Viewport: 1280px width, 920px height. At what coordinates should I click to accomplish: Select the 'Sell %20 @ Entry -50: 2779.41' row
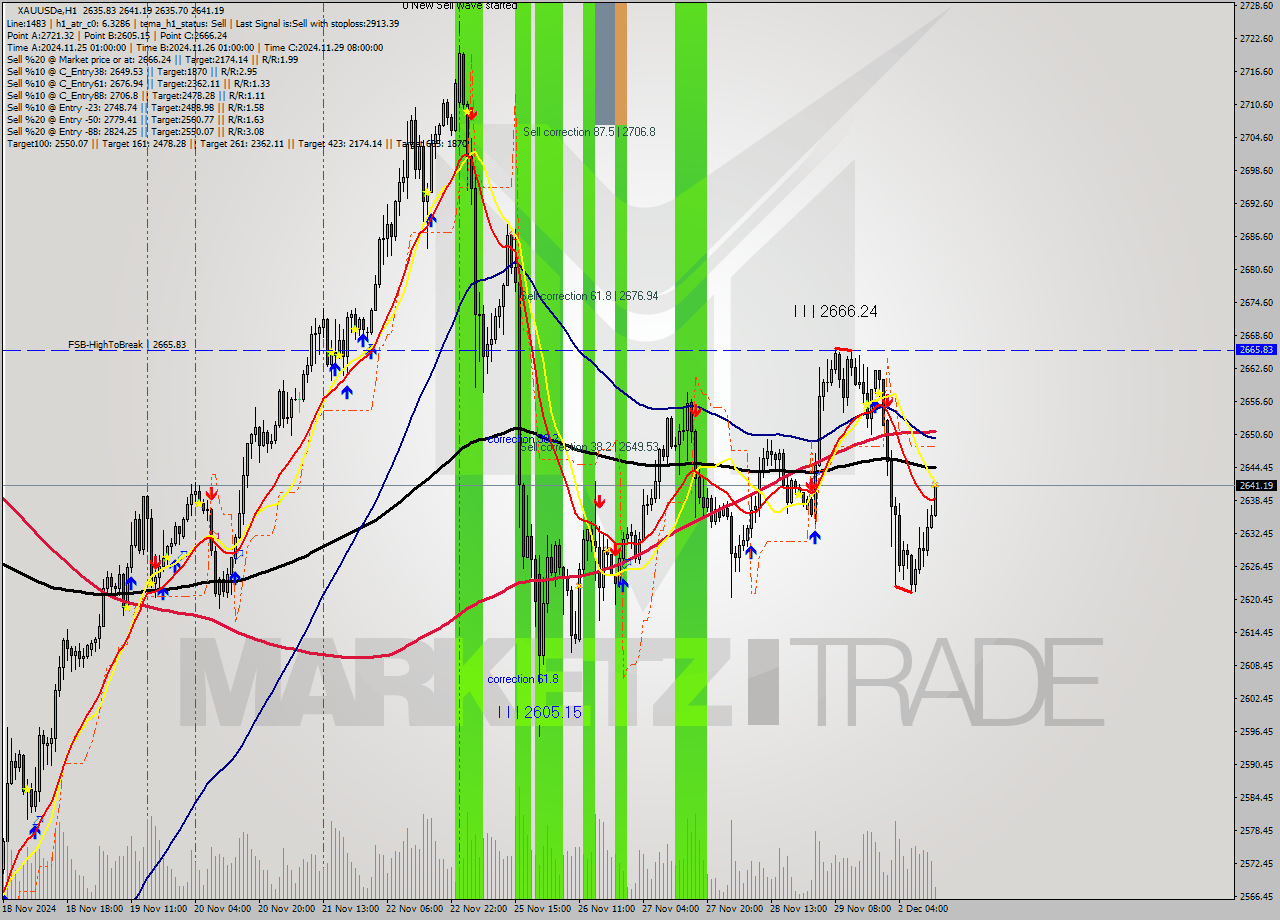pyautogui.click(x=135, y=119)
